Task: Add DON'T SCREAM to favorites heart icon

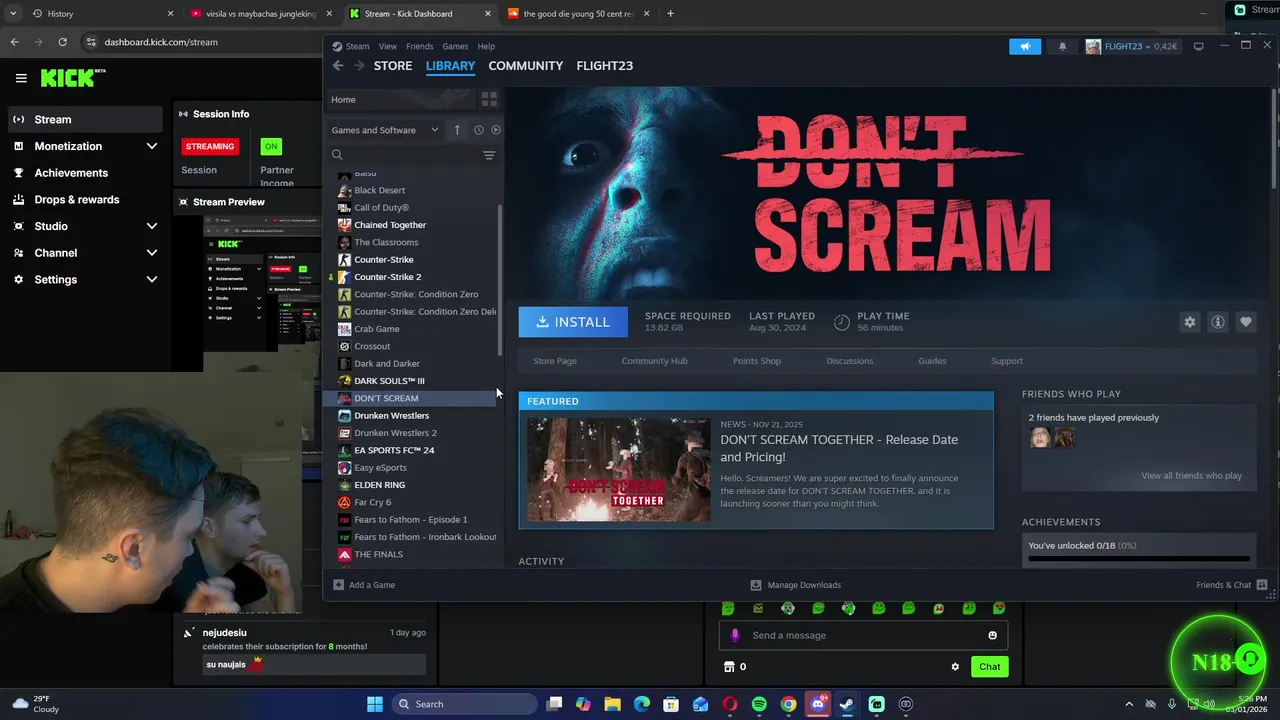Action: point(1245,322)
